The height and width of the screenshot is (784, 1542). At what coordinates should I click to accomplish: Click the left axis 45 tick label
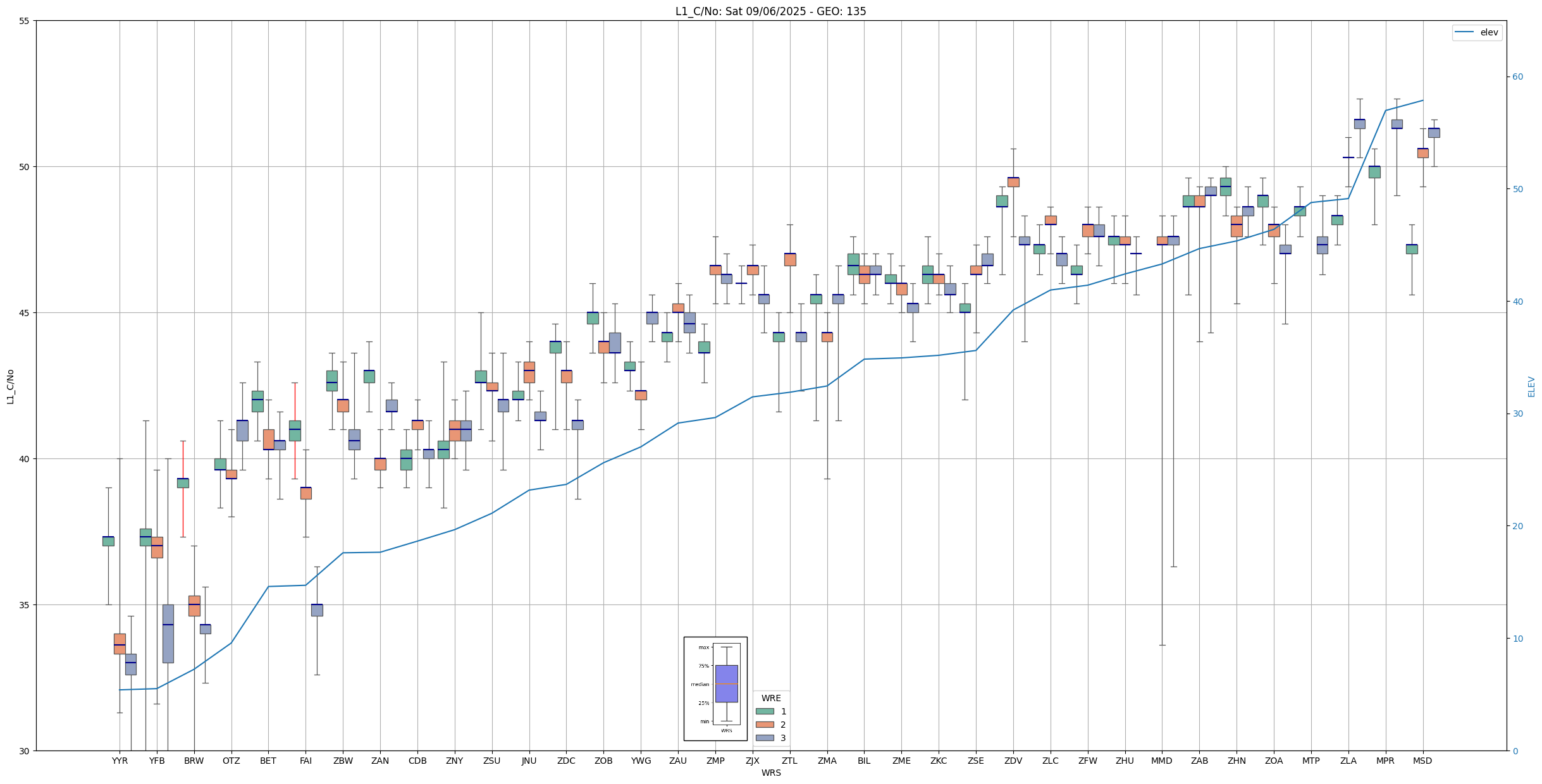point(25,313)
